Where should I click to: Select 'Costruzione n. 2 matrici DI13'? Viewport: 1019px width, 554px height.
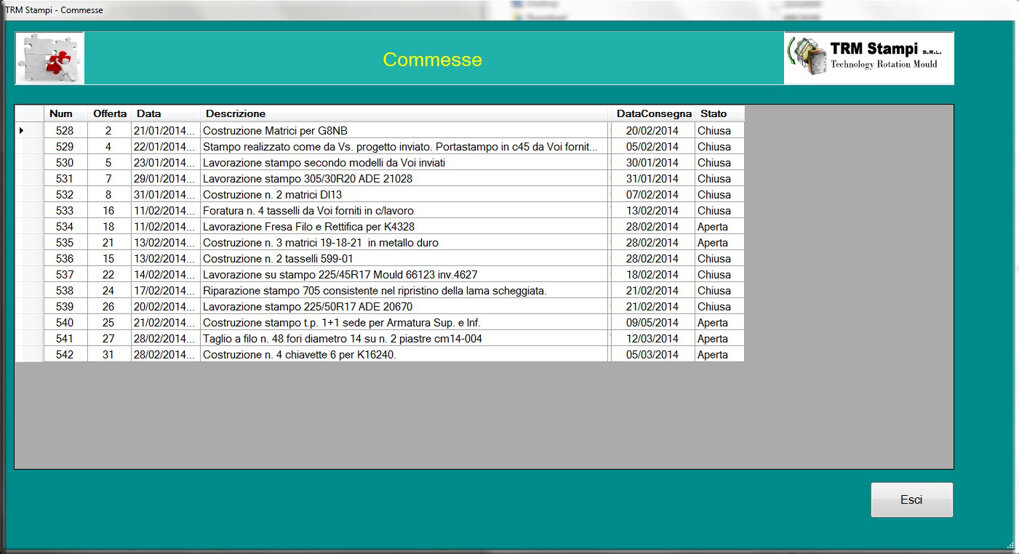(406, 194)
